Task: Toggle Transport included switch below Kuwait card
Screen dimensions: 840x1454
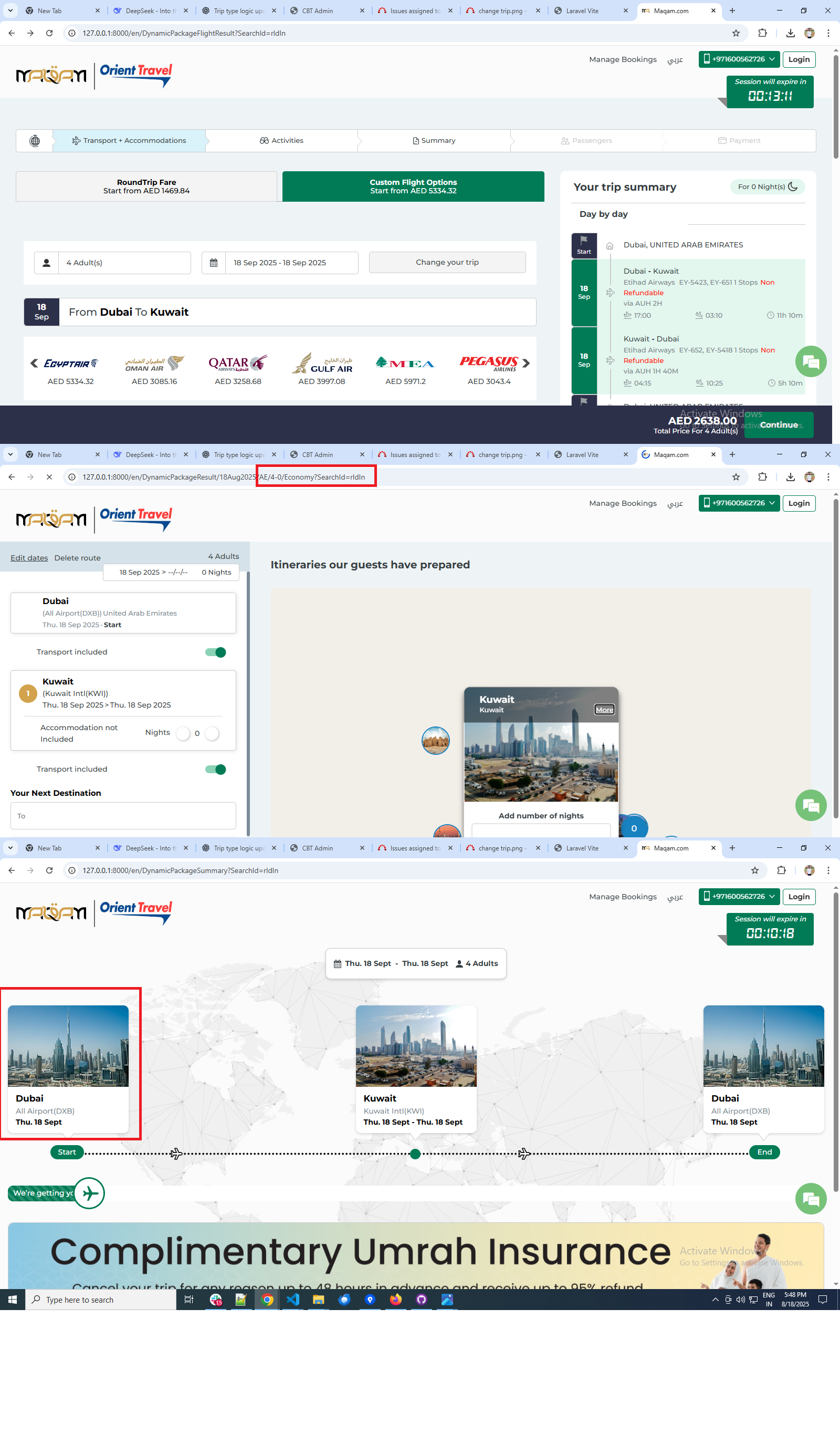Action: [216, 769]
